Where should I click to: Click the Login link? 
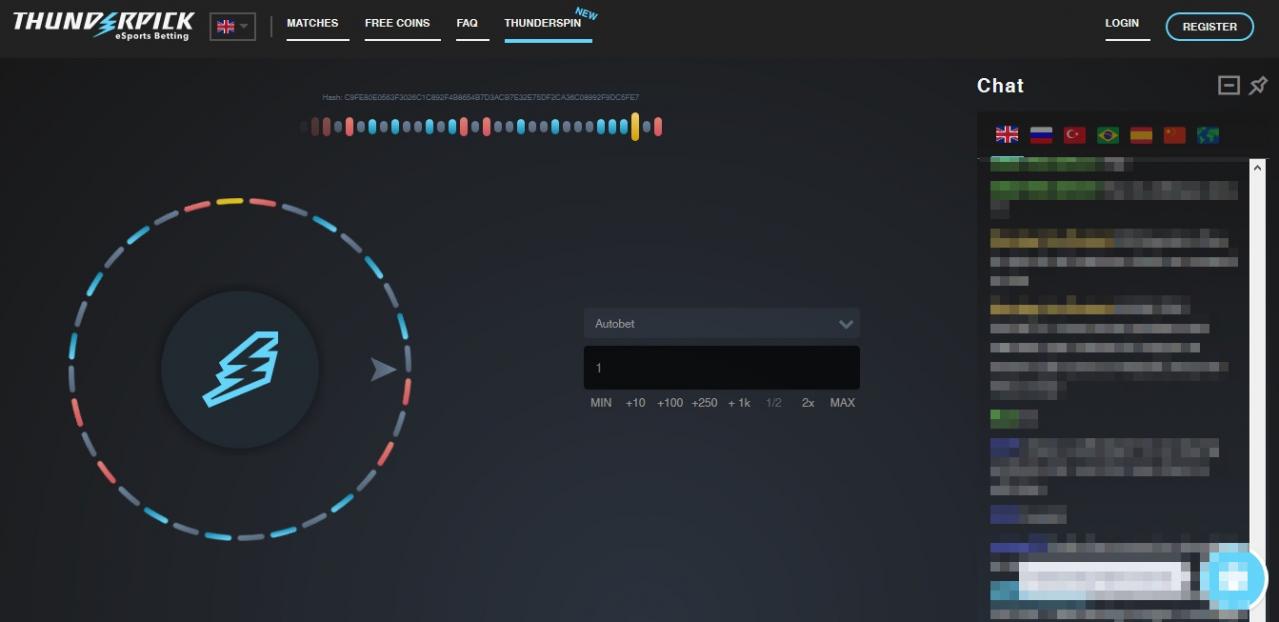click(1121, 23)
